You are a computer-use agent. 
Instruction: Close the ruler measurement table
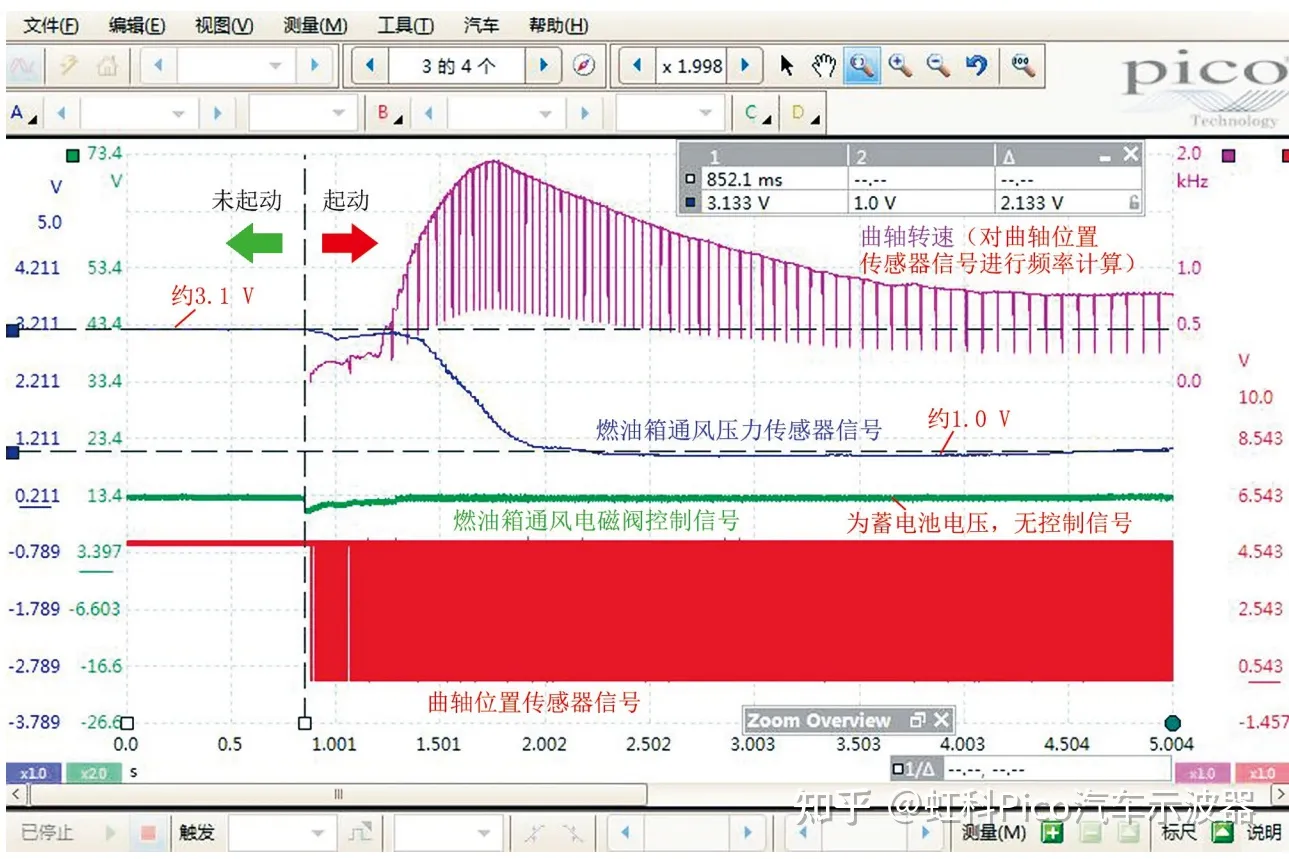1130,154
